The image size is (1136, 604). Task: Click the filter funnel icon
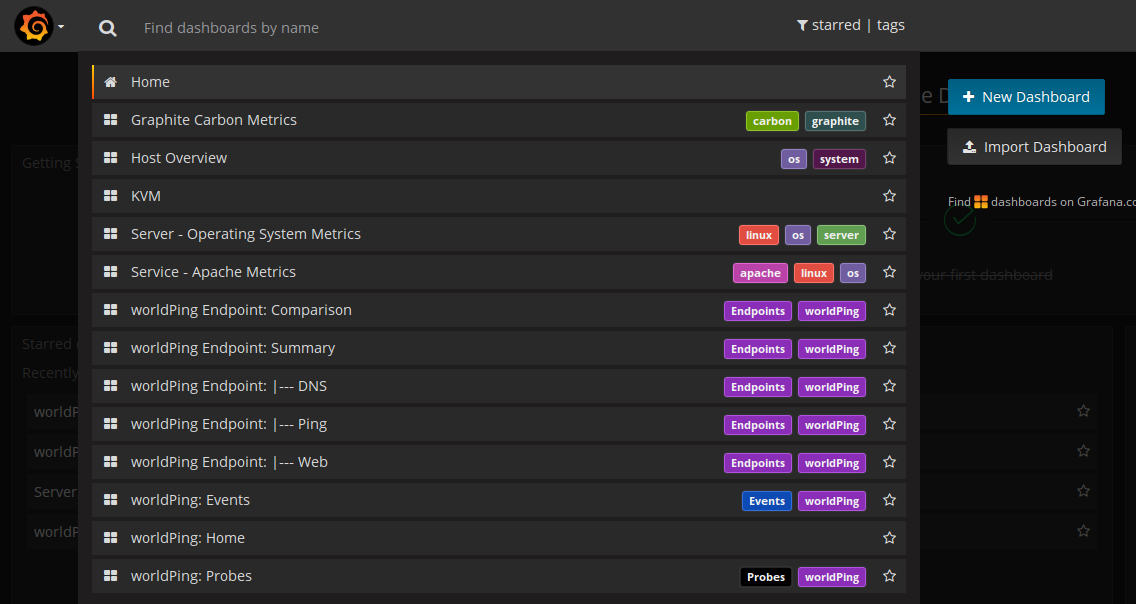[802, 25]
